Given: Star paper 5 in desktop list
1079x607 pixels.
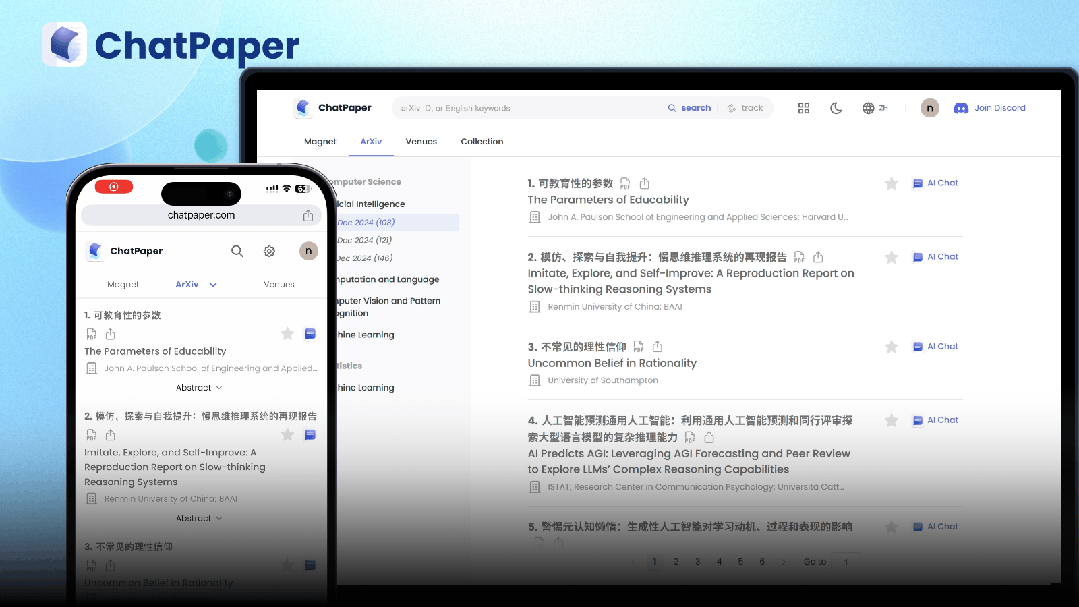Looking at the screenshot, I should point(891,527).
